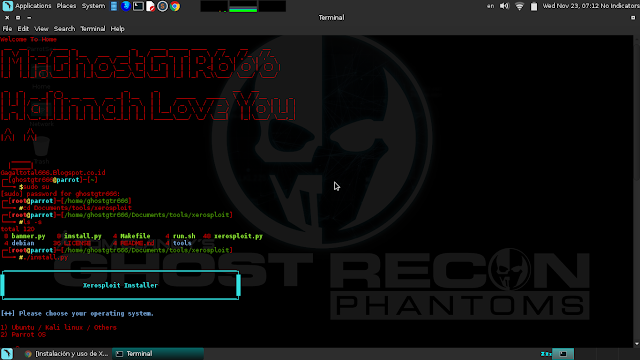Open the Terminal menu in menu bar
640x360 pixels.
93,29
